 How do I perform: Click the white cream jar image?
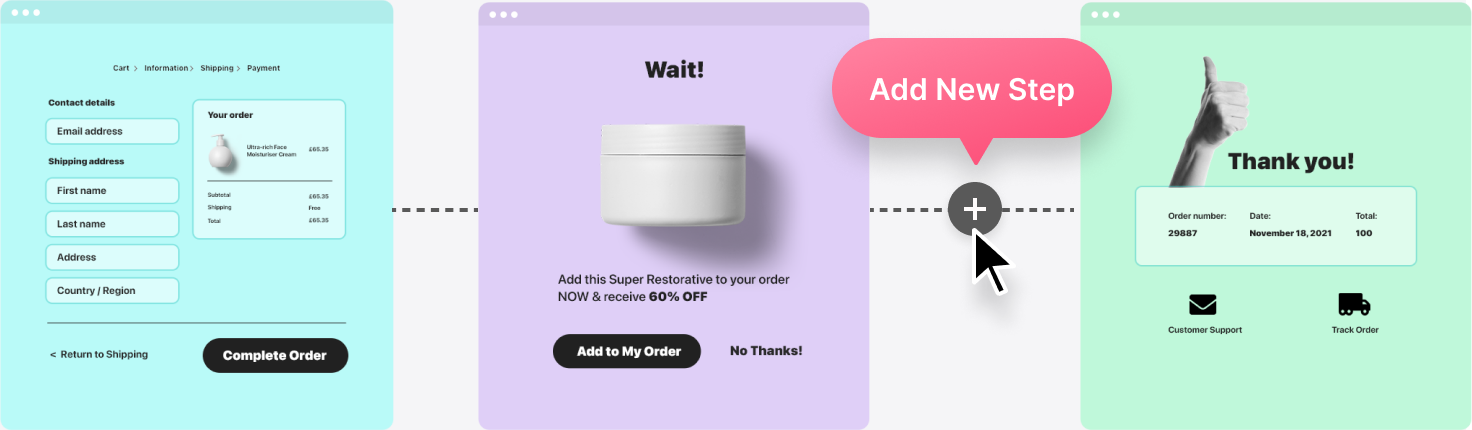tap(673, 176)
